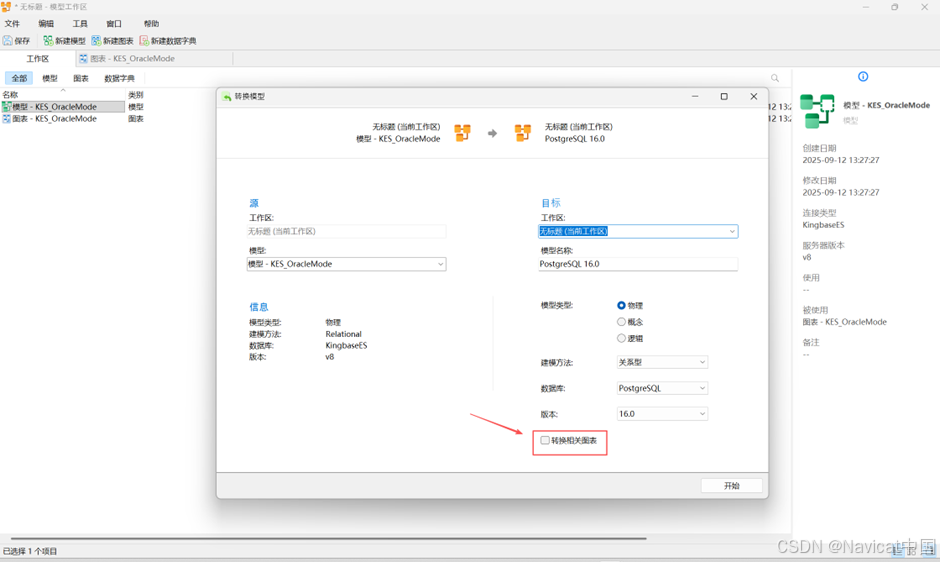Open the 文件 menu

pos(12,24)
